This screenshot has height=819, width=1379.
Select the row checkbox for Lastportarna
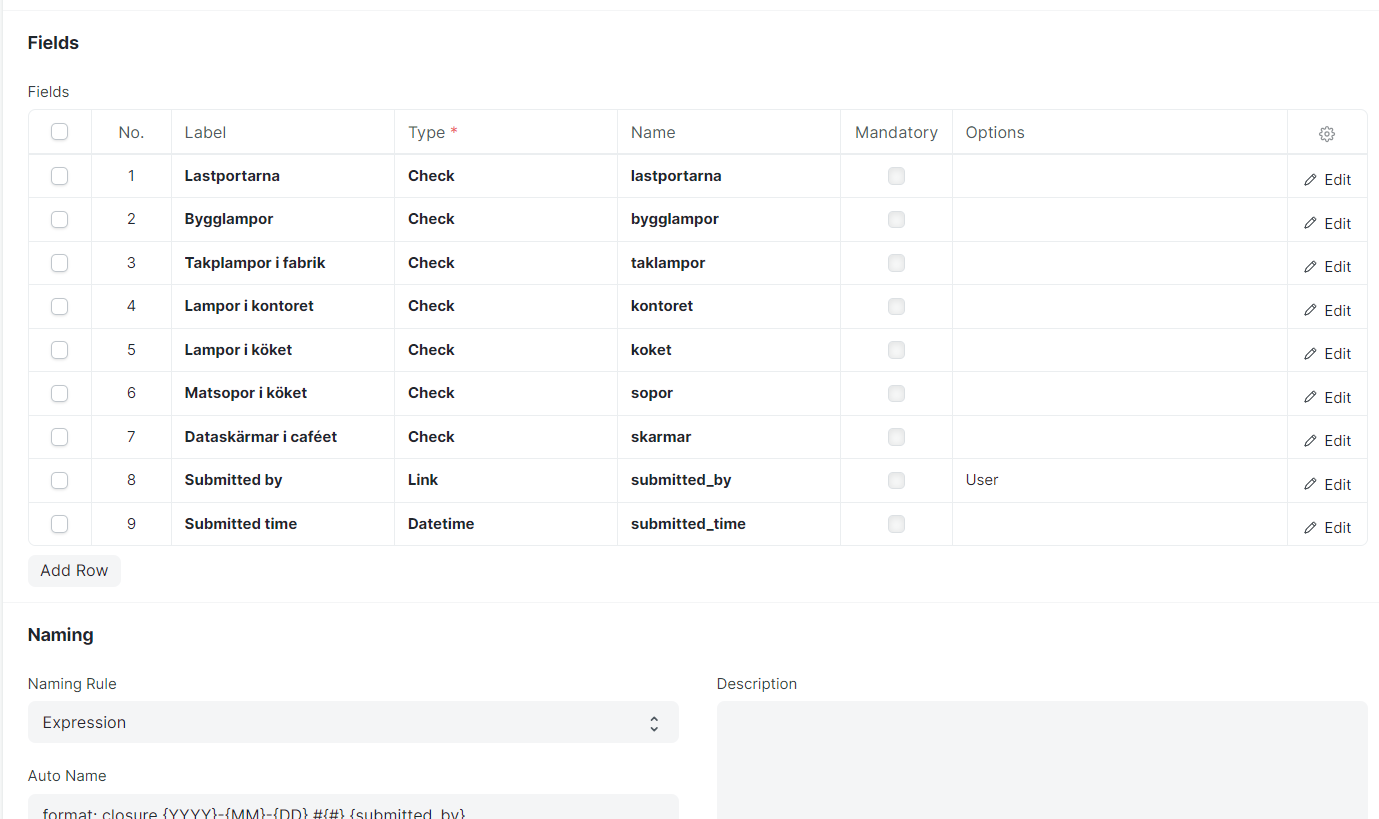[60, 176]
